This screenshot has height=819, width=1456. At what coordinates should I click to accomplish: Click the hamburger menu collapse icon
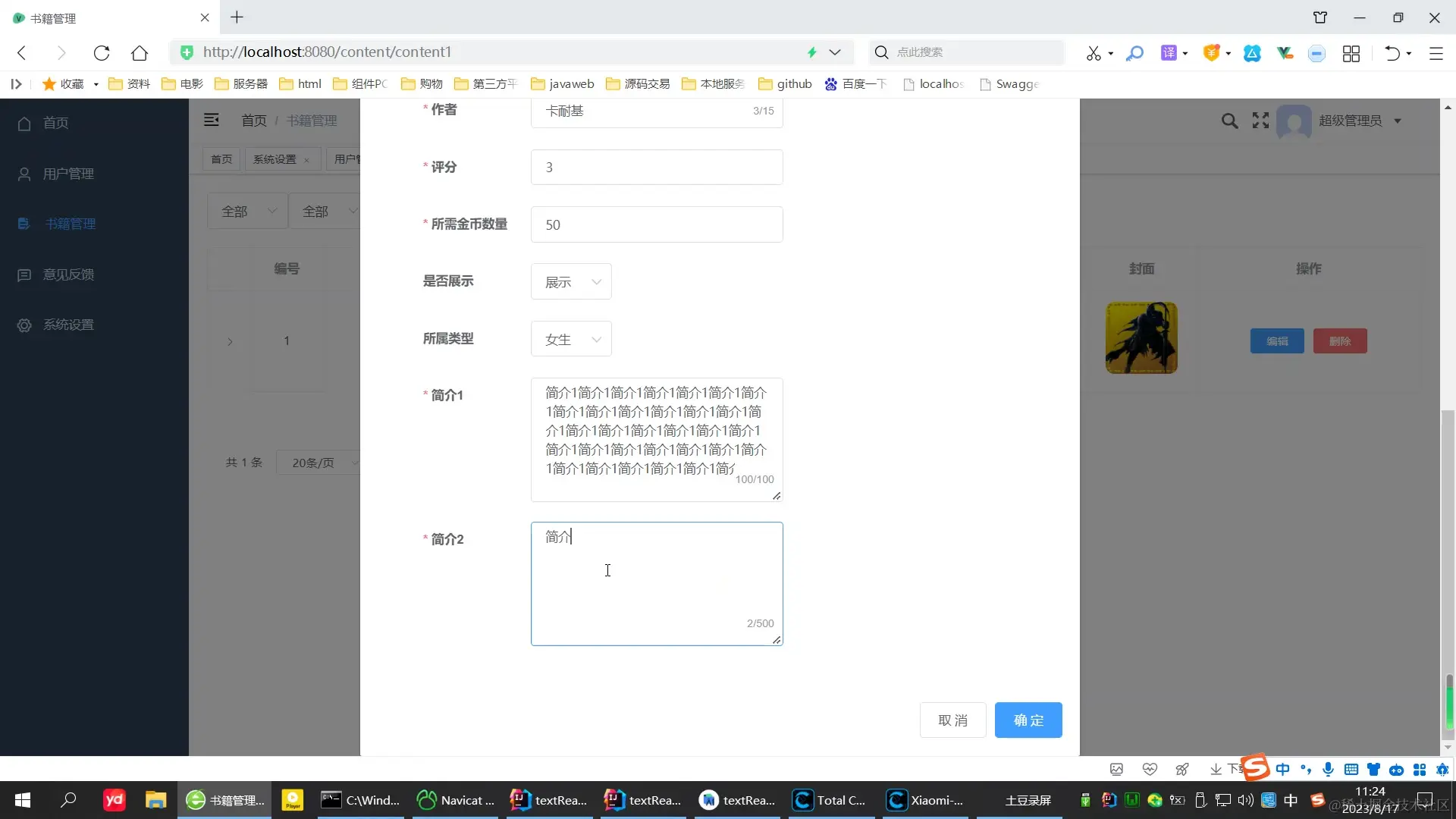coord(212,120)
